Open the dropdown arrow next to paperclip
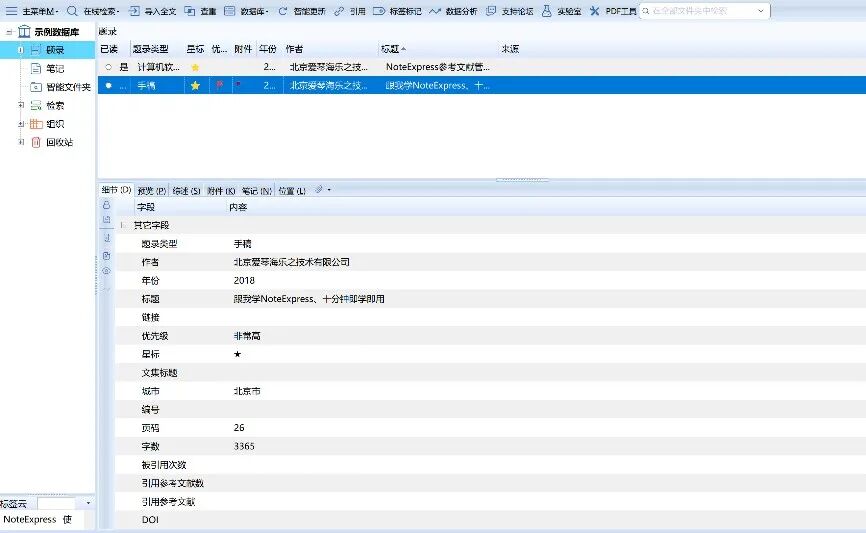The image size is (866, 533). pyautogui.click(x=329, y=190)
